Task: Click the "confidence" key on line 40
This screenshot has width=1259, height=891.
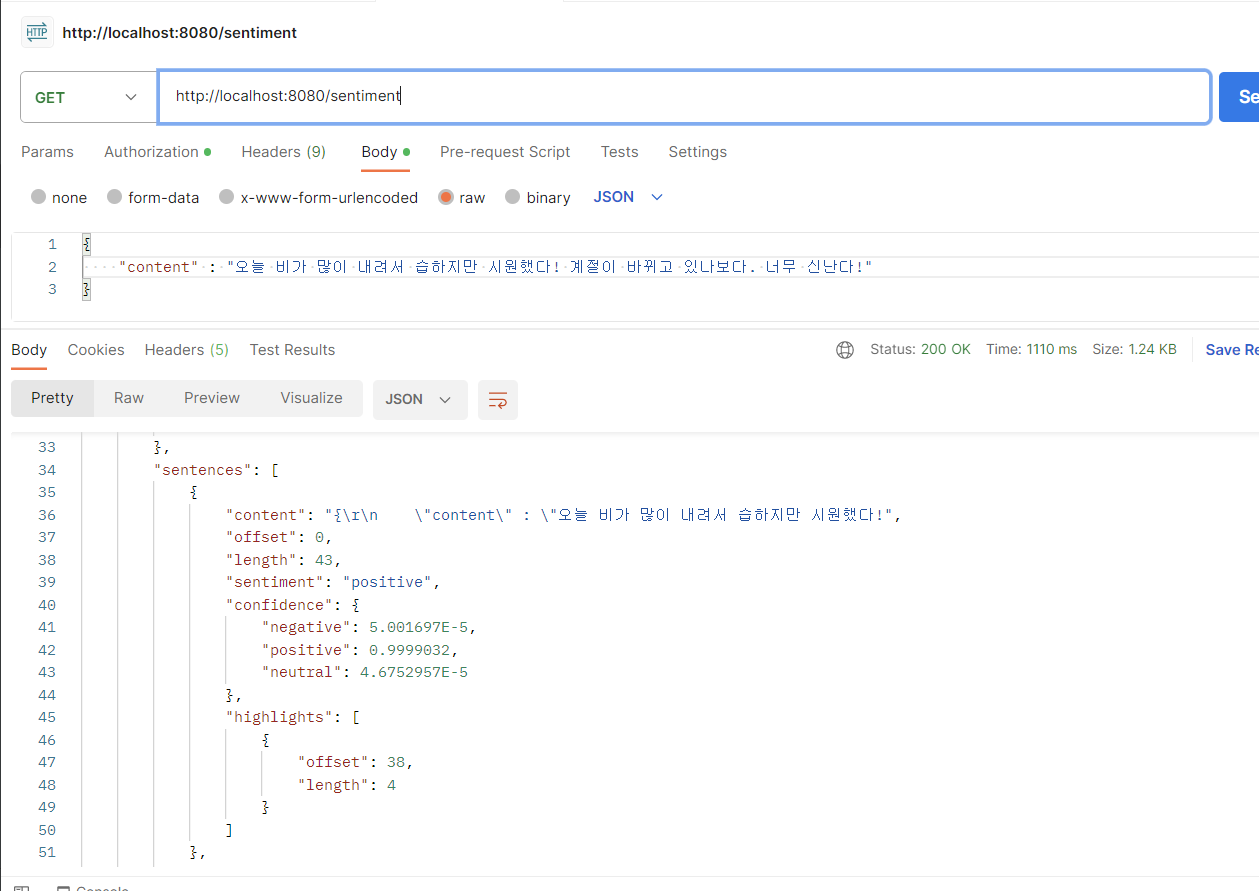Action: click(x=280, y=605)
